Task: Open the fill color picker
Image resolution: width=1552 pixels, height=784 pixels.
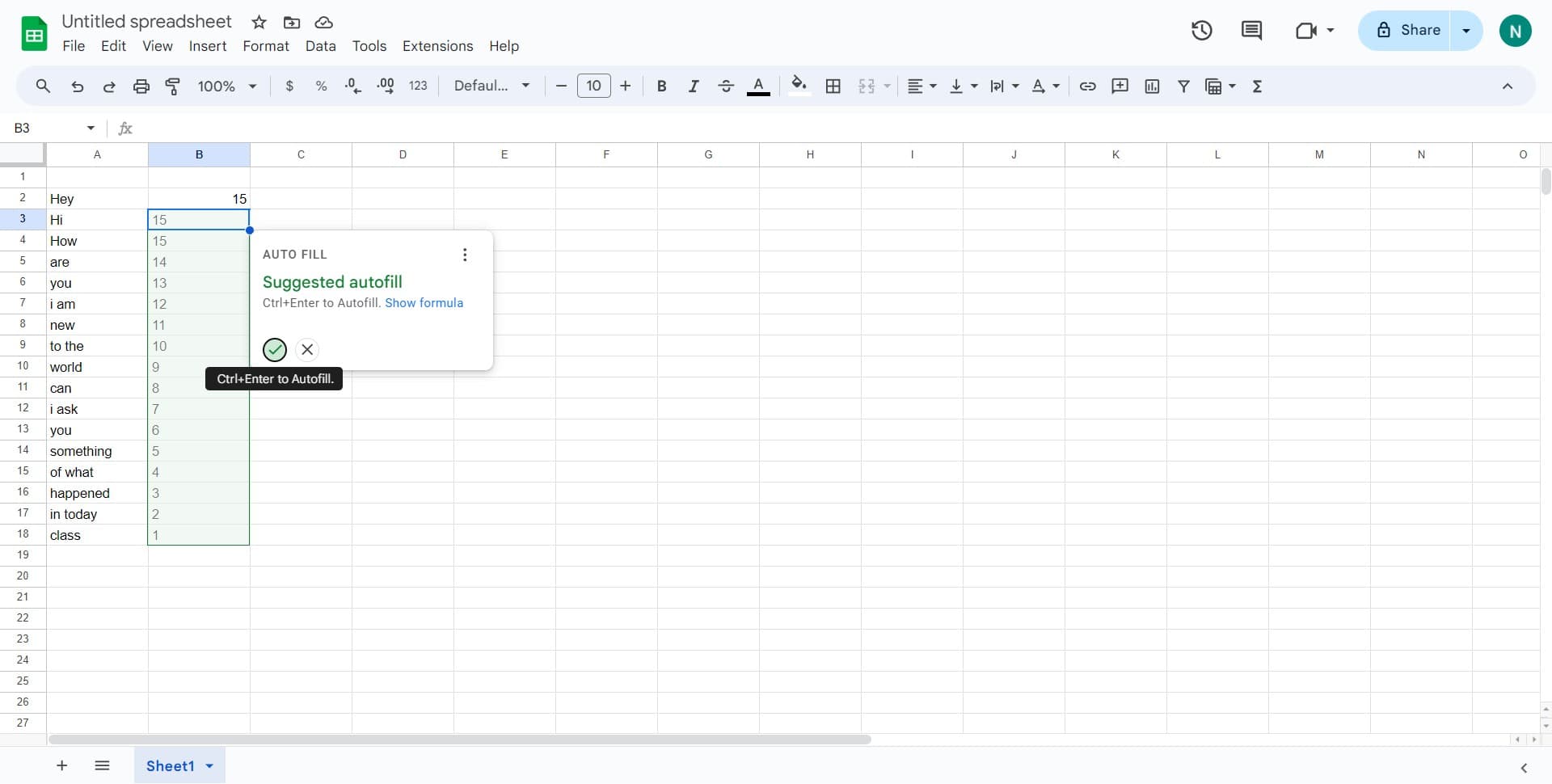Action: [799, 86]
